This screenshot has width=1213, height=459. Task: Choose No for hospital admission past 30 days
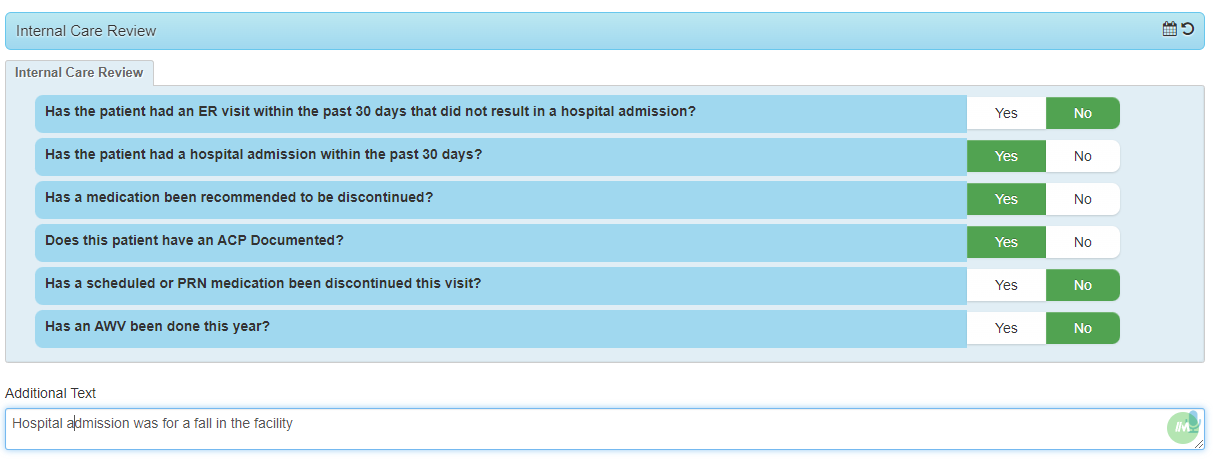click(x=1083, y=156)
